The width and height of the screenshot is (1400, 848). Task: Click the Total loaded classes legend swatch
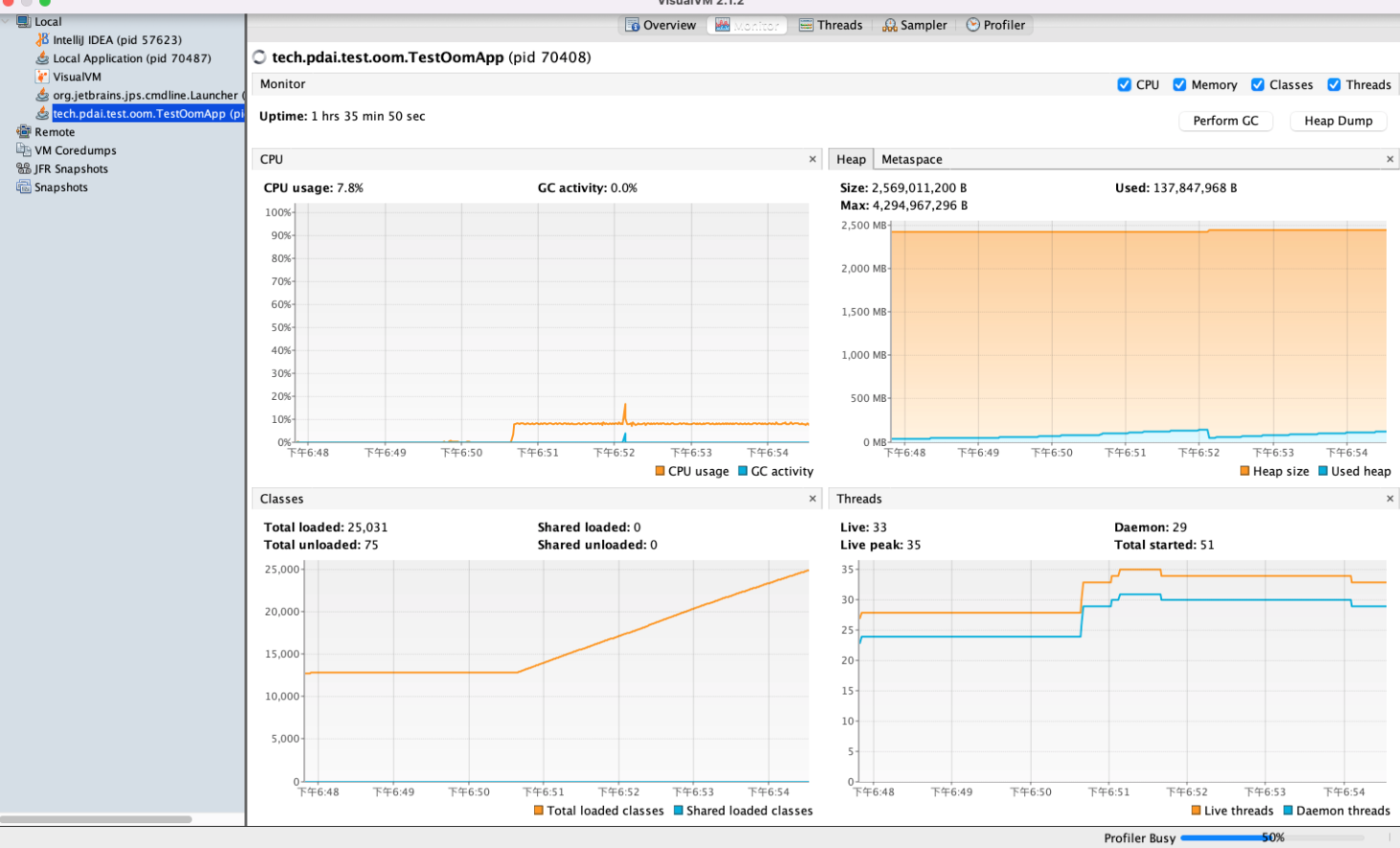(x=539, y=811)
